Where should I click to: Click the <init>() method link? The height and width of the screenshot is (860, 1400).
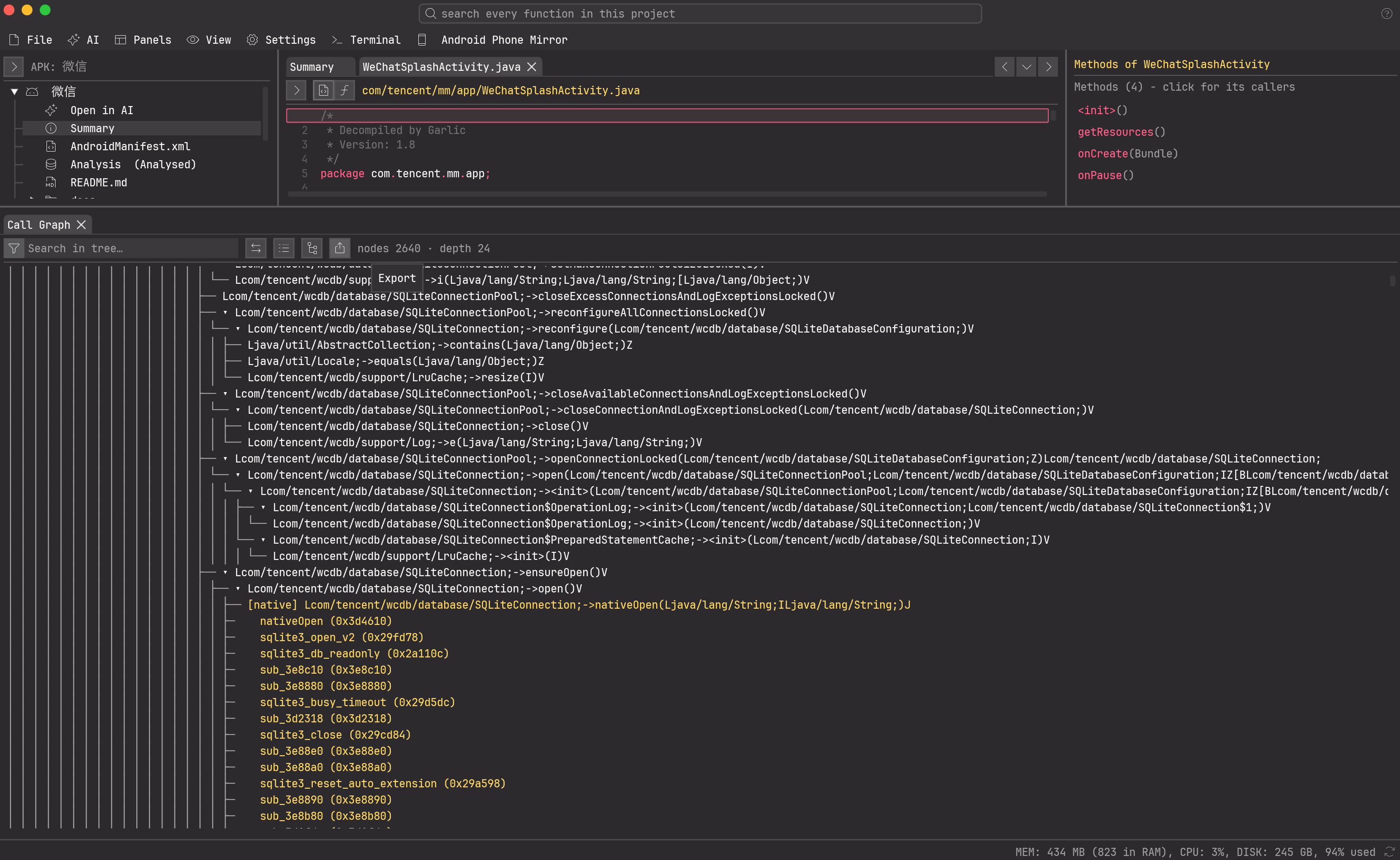(1103, 111)
